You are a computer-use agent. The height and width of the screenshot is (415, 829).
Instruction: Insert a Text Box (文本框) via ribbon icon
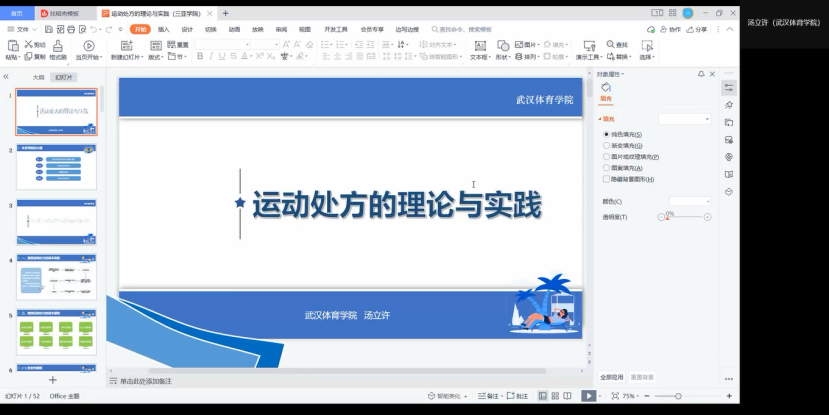click(480, 46)
